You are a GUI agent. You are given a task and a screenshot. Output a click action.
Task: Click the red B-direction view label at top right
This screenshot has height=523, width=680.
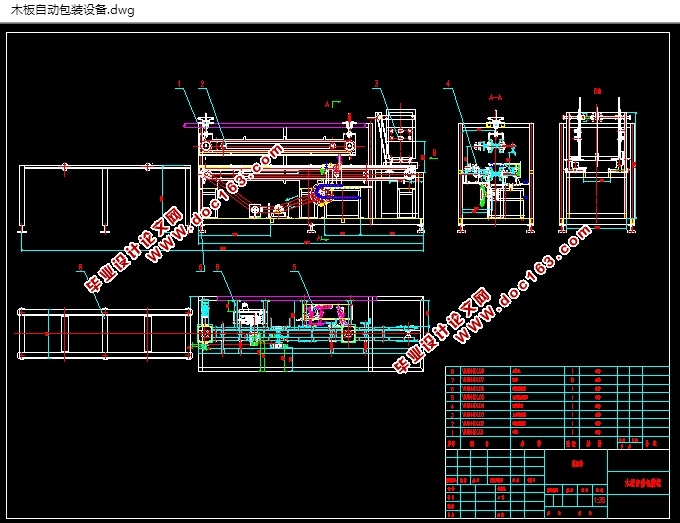coord(597,91)
